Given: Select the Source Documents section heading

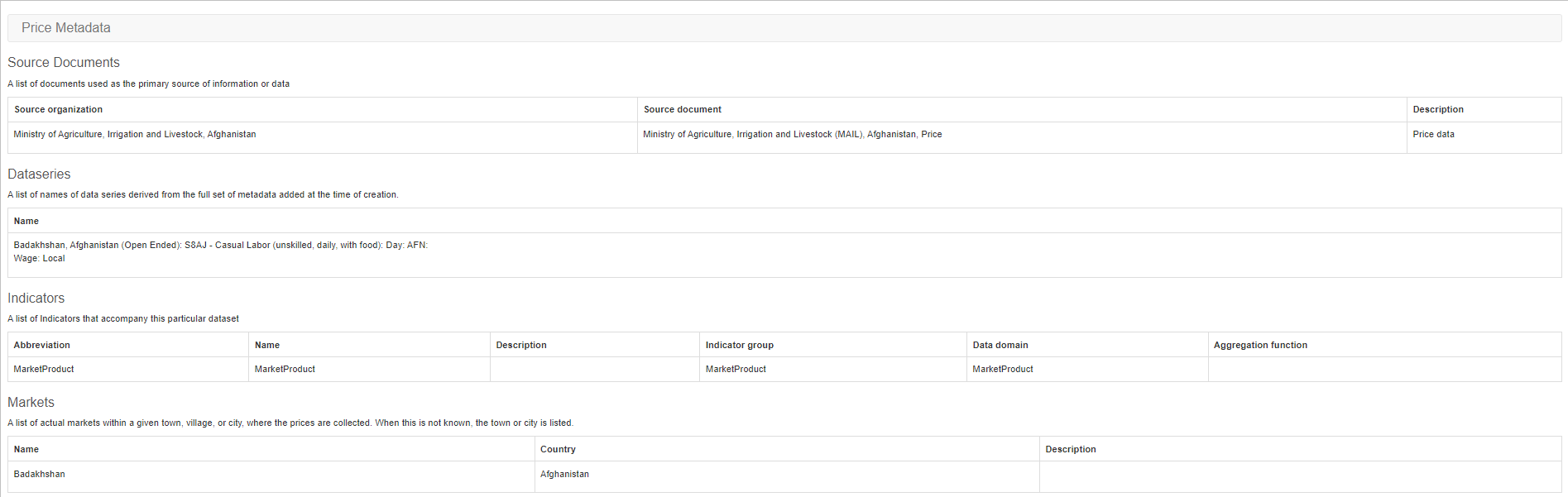Looking at the screenshot, I should pyautogui.click(x=64, y=63).
